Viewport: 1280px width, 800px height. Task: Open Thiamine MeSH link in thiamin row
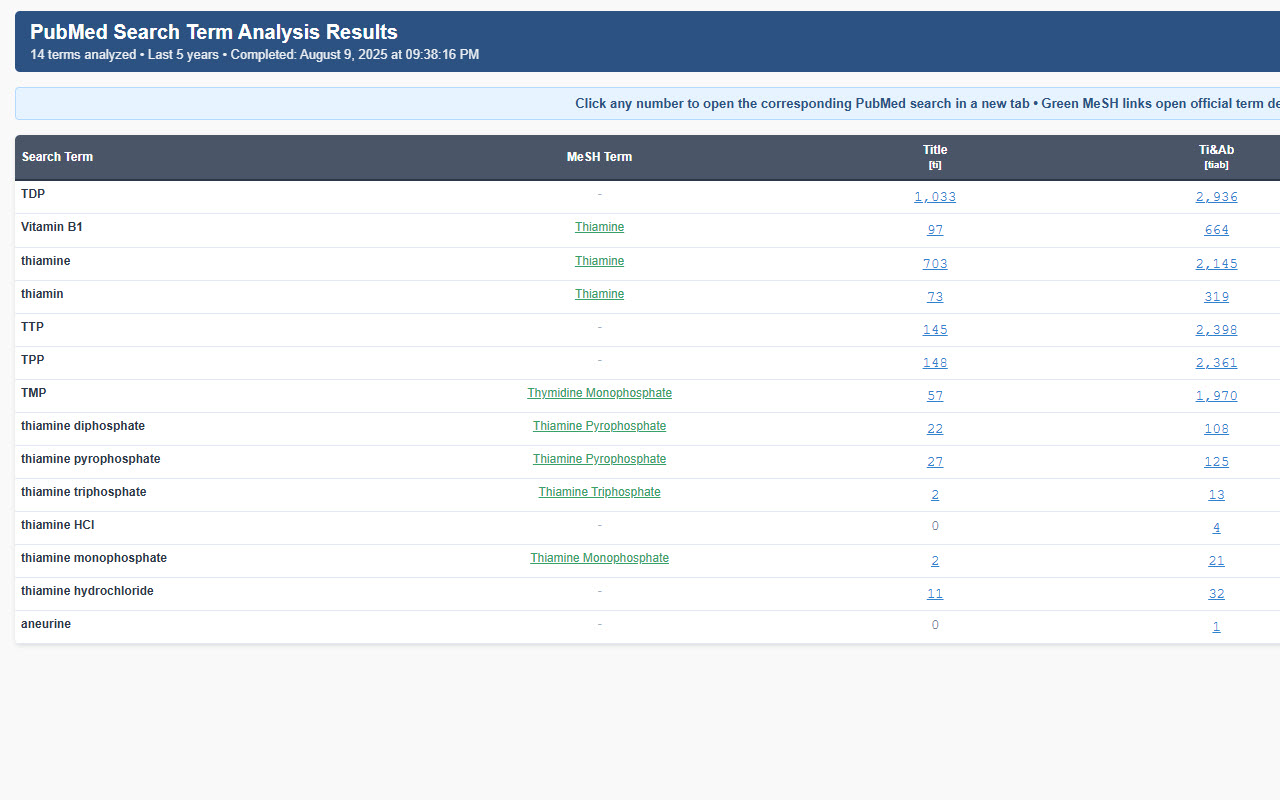coord(599,294)
